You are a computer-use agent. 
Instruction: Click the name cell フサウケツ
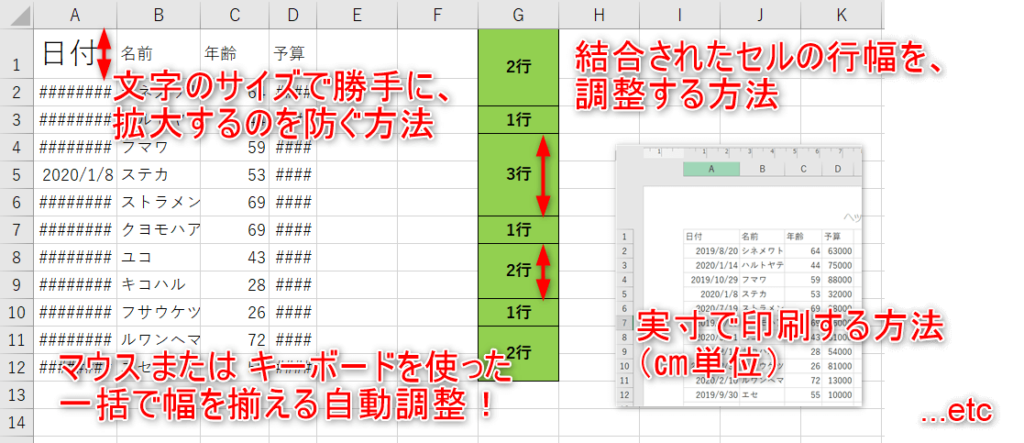158,311
